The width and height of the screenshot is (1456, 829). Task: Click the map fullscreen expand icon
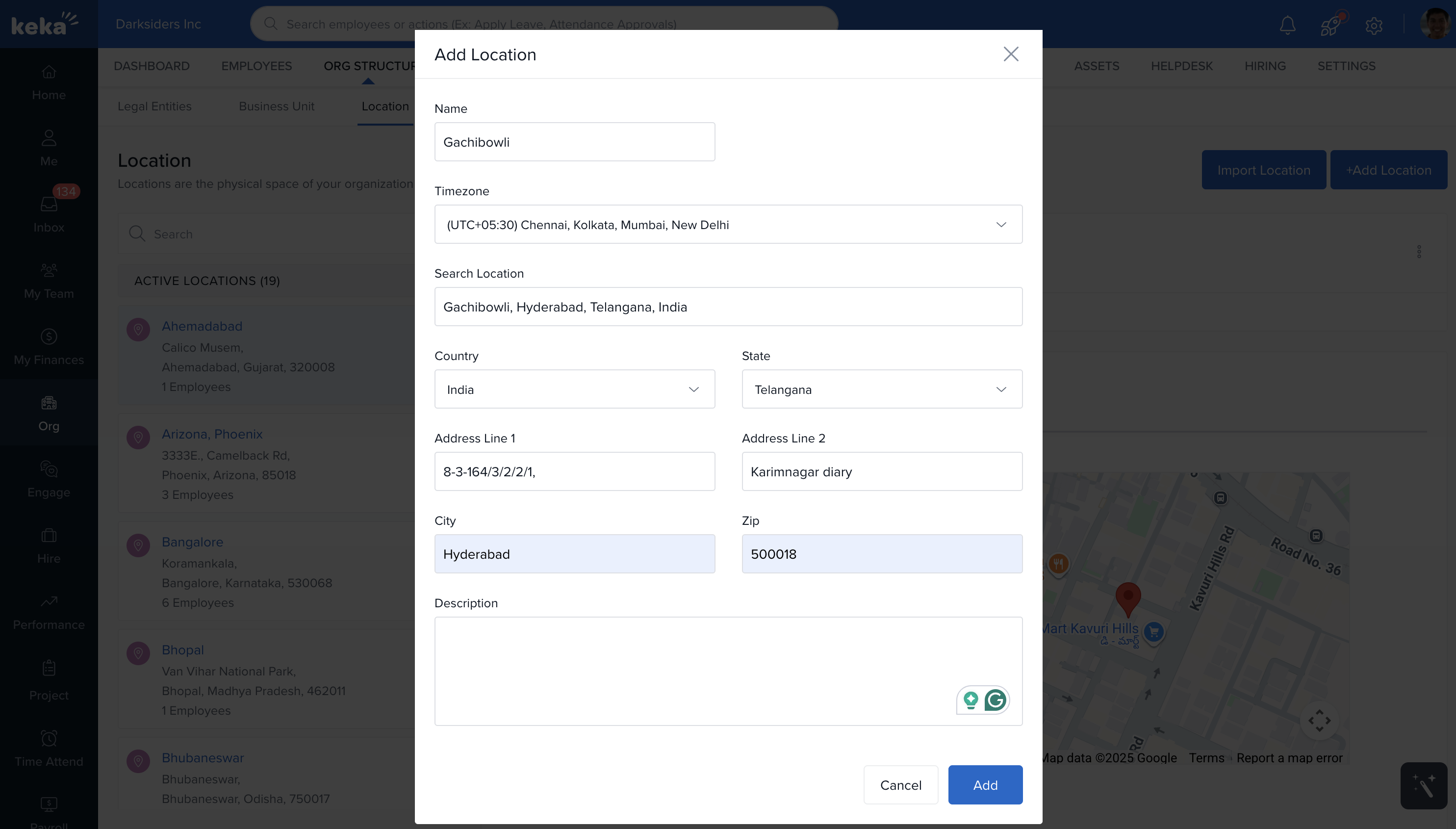1319,720
